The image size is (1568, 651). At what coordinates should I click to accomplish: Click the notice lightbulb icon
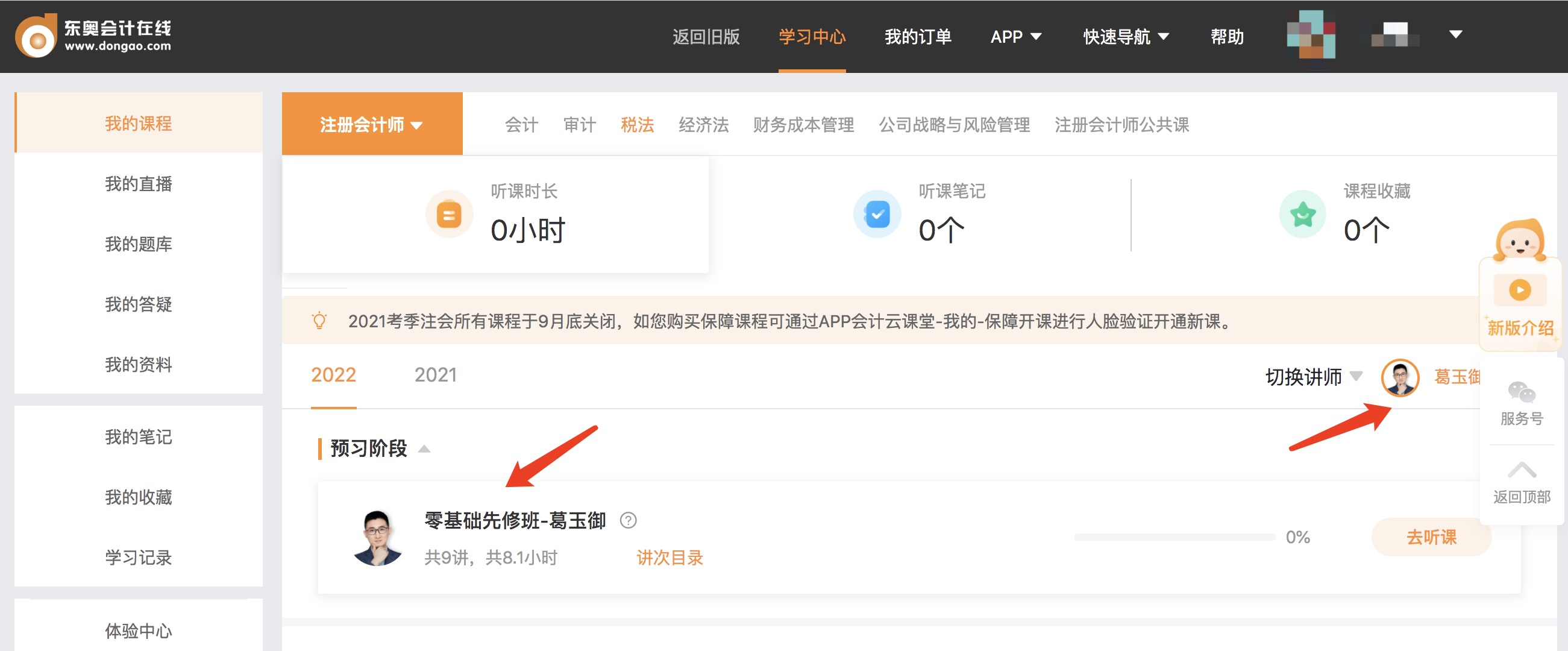pyautogui.click(x=319, y=319)
